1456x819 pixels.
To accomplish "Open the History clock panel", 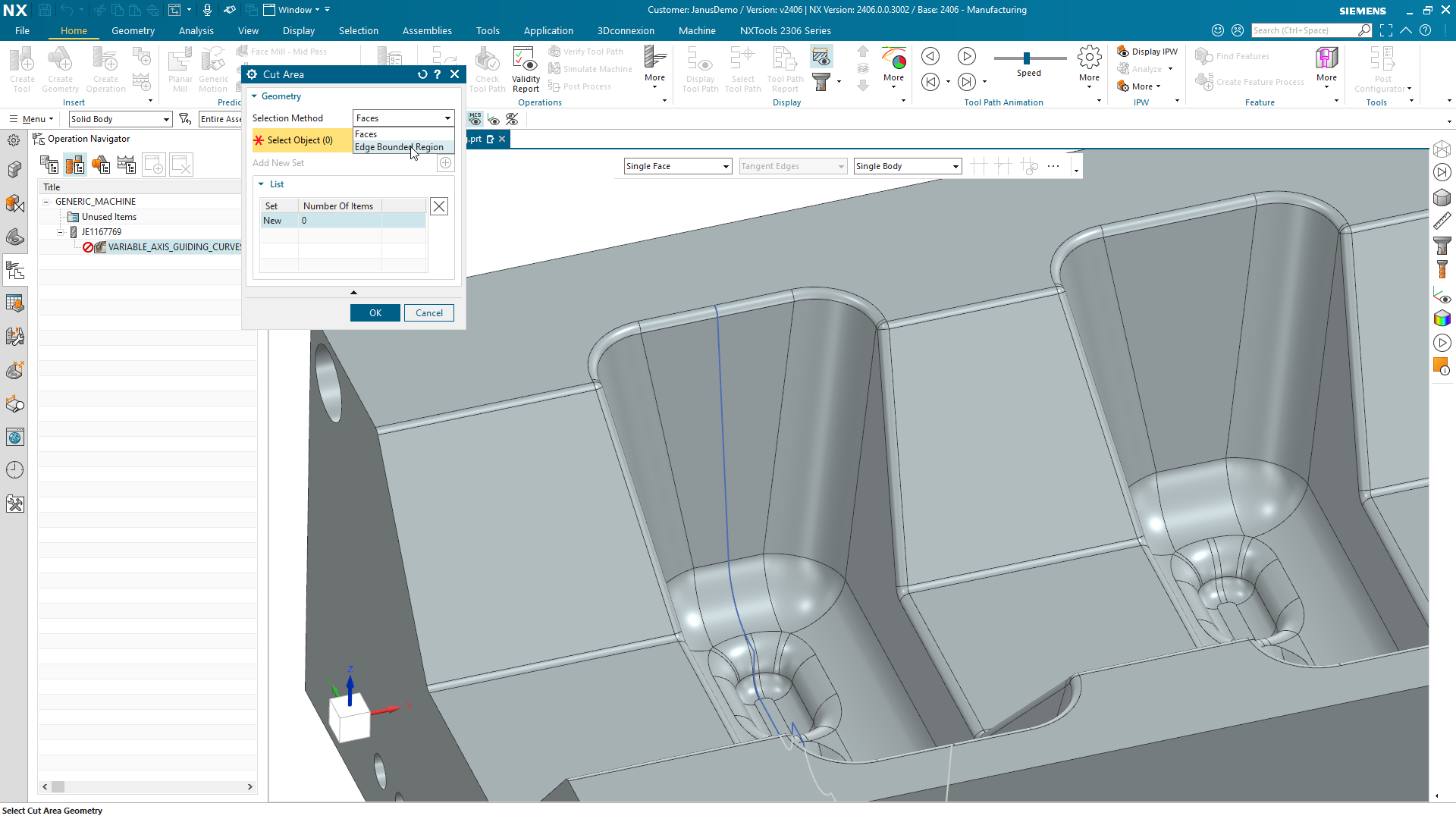I will click(14, 470).
